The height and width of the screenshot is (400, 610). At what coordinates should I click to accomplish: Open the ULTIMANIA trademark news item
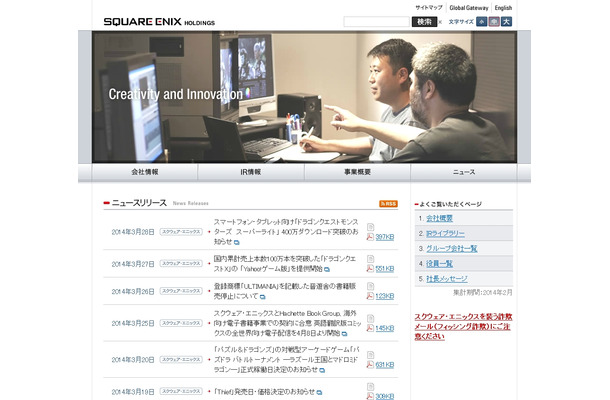click(x=285, y=291)
